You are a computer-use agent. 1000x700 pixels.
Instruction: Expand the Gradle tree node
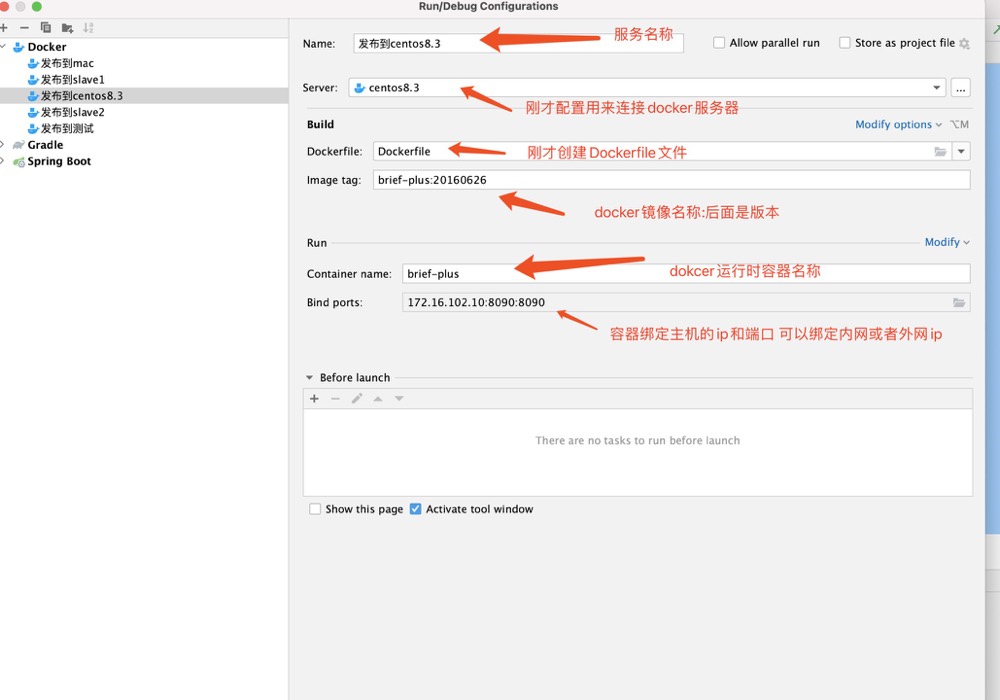pyautogui.click(x=3, y=145)
